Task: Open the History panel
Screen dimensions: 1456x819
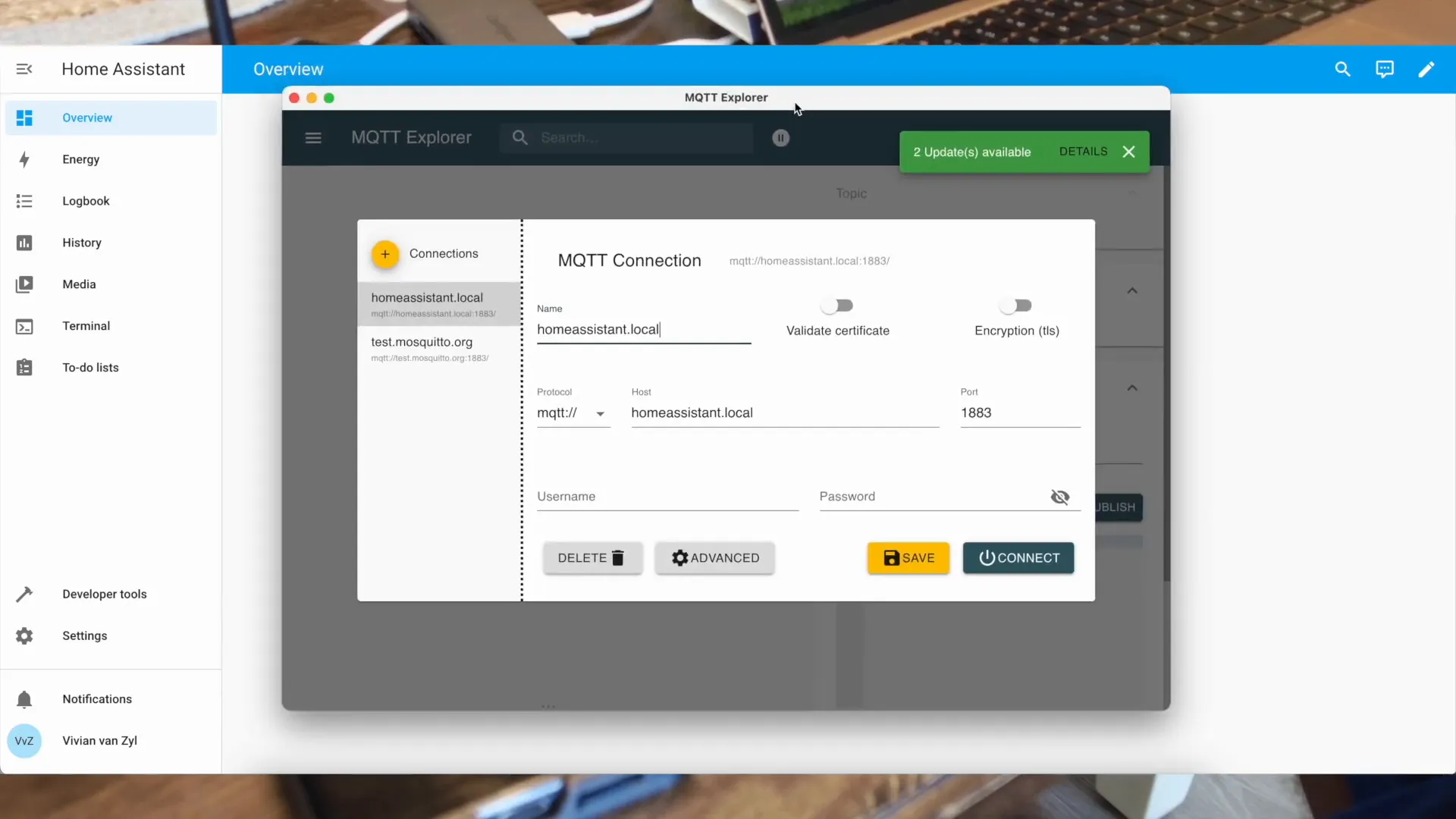Action: pyautogui.click(x=111, y=243)
